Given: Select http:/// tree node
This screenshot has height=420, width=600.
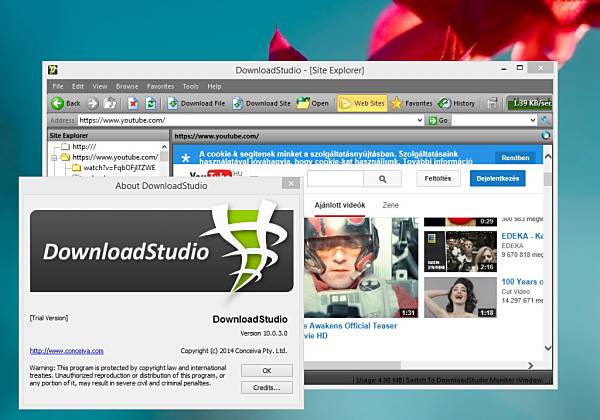Looking at the screenshot, I should [x=84, y=147].
